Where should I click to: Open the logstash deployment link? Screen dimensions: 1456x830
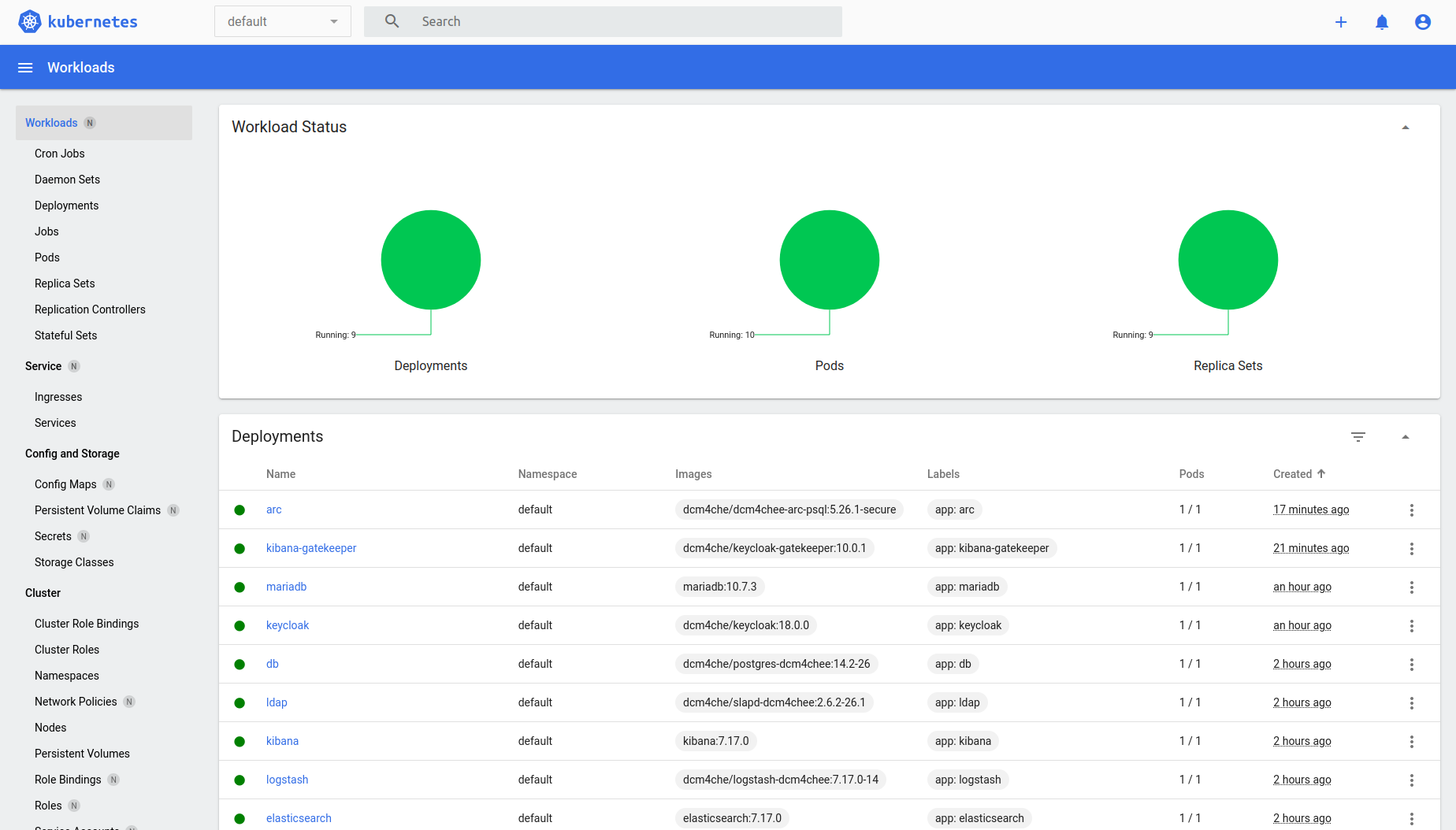(288, 780)
